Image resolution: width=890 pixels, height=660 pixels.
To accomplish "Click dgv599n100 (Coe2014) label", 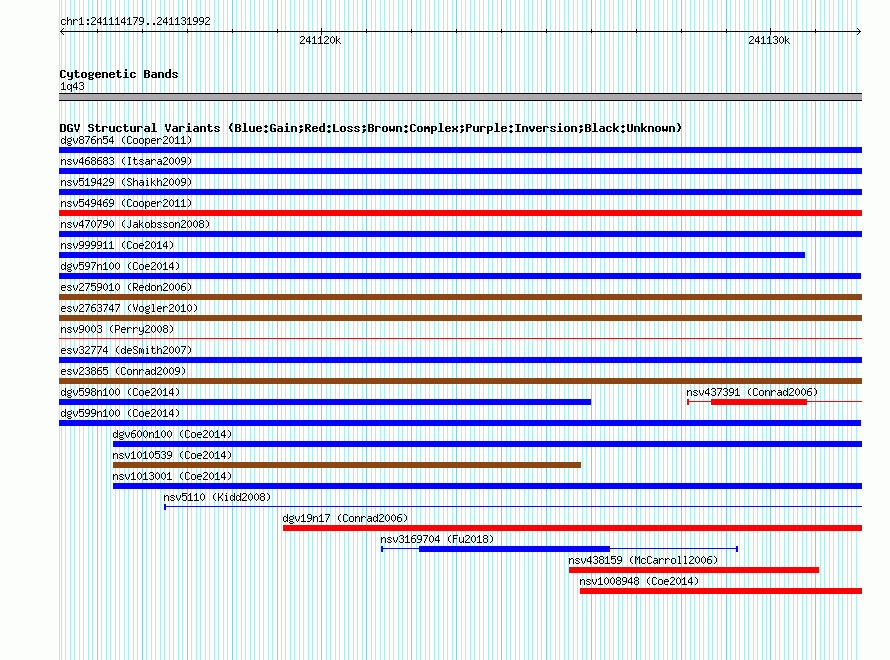I will [x=120, y=413].
